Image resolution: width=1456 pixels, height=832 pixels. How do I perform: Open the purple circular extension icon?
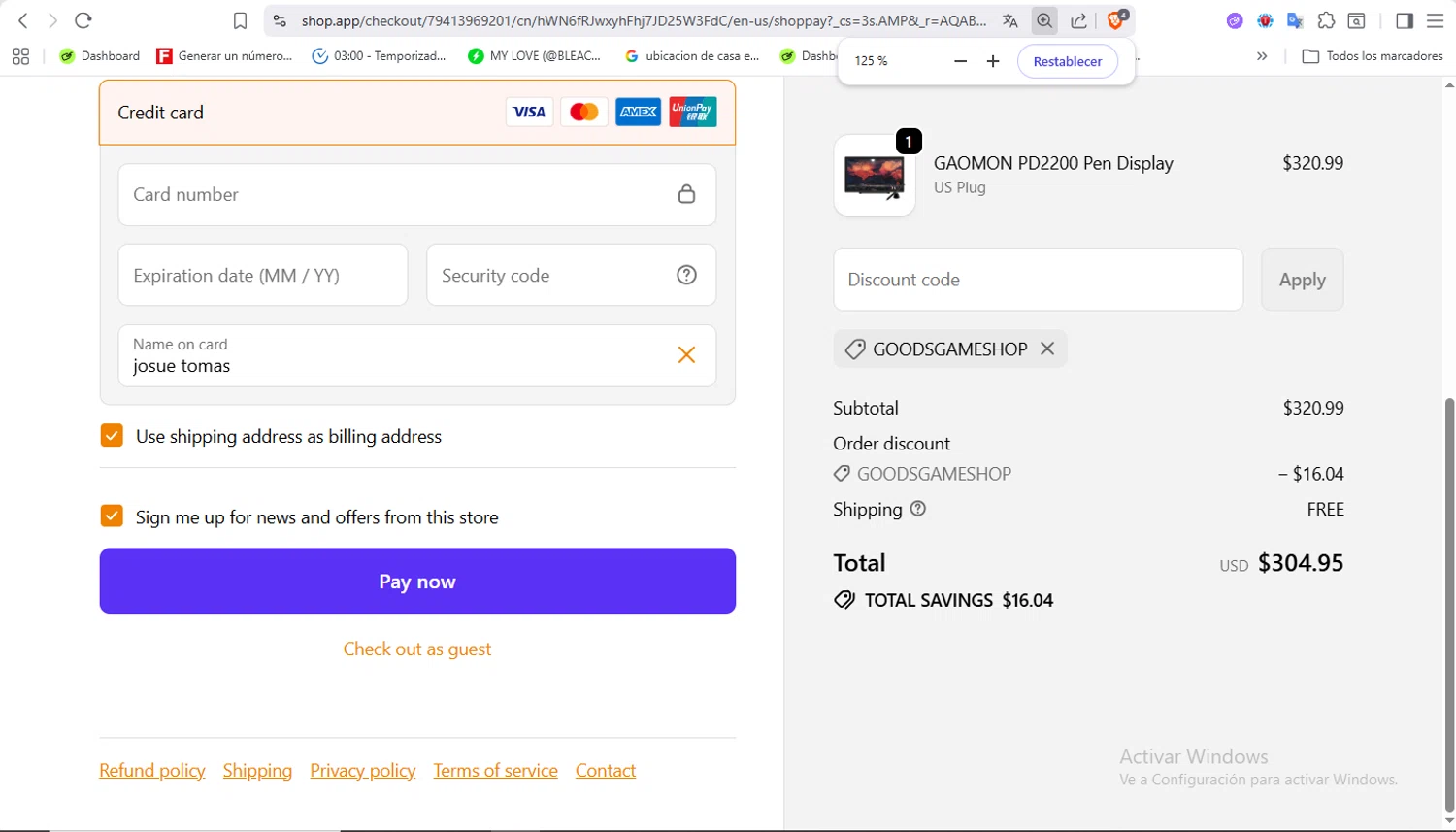(1235, 20)
